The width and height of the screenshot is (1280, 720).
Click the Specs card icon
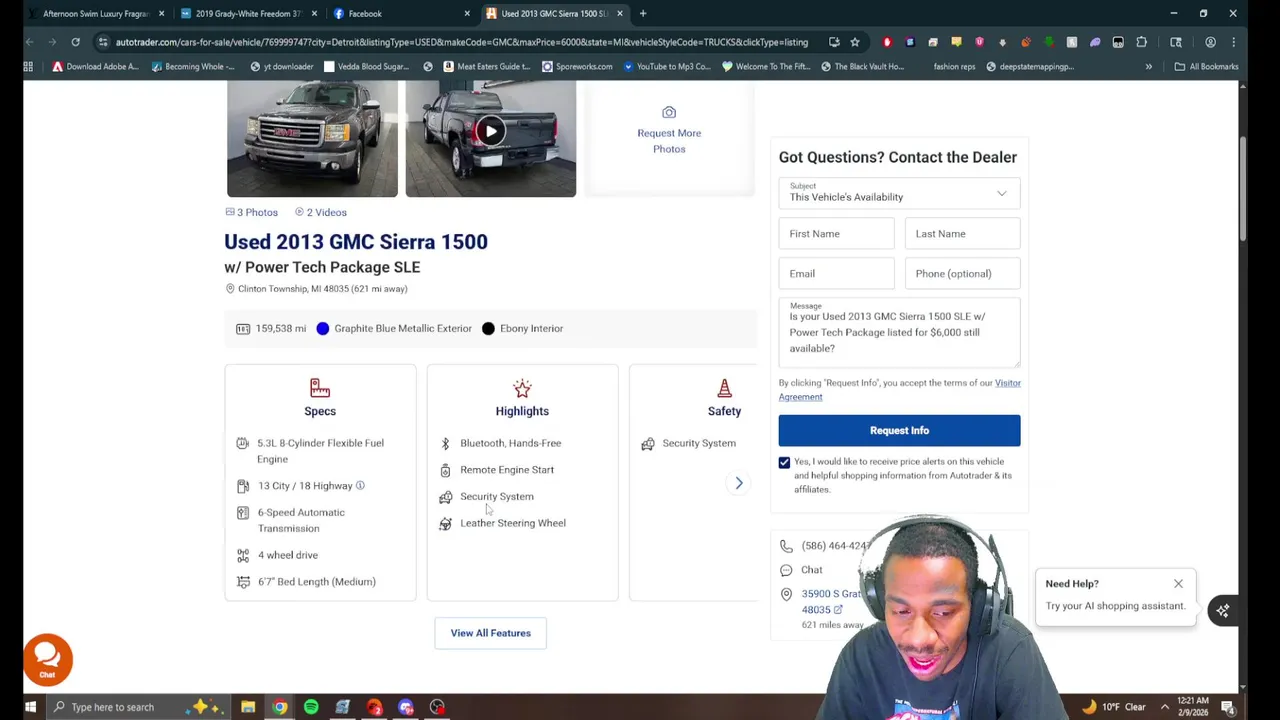320,388
